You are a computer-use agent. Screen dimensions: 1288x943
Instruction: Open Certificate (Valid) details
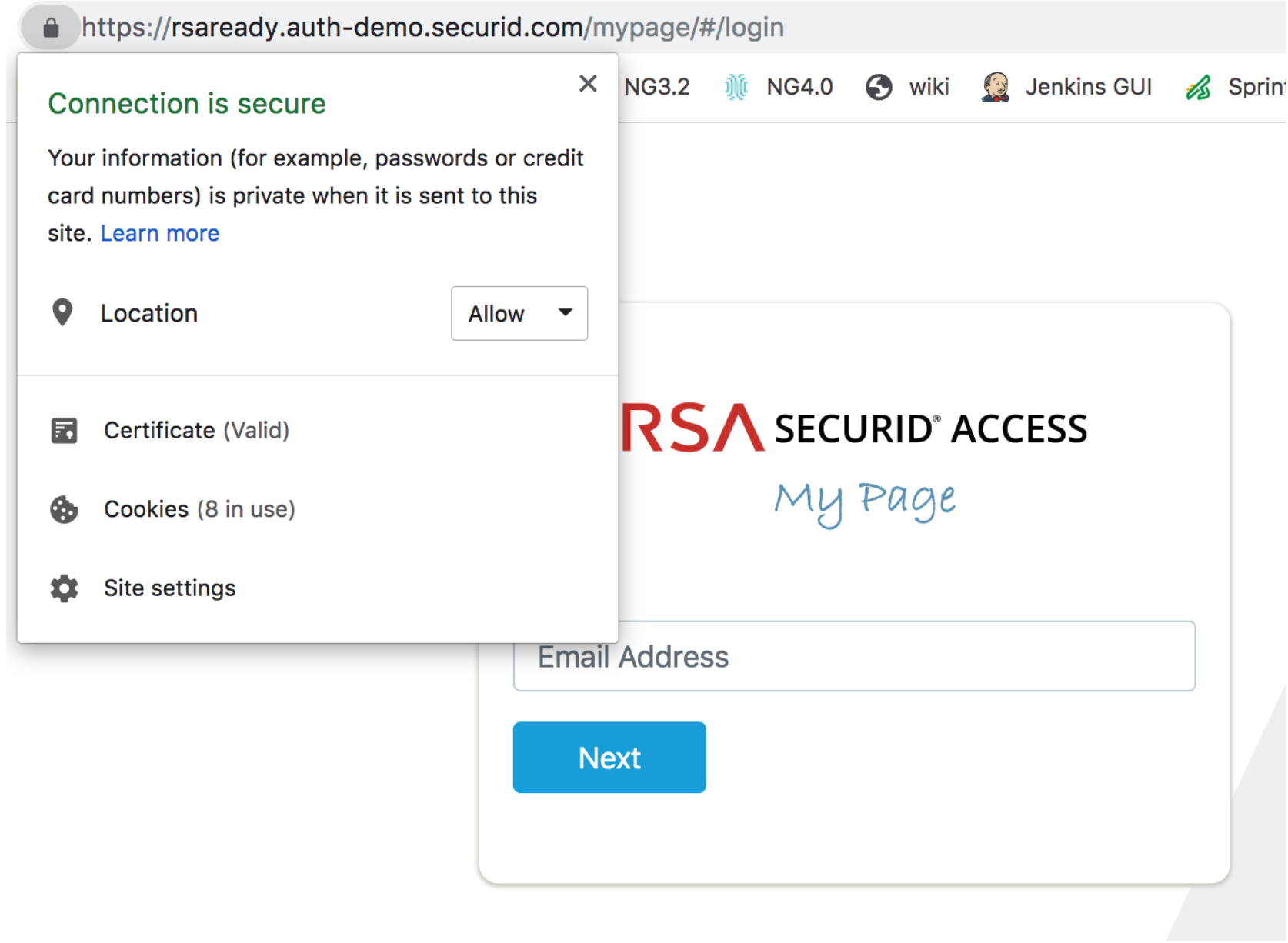pyautogui.click(x=196, y=430)
